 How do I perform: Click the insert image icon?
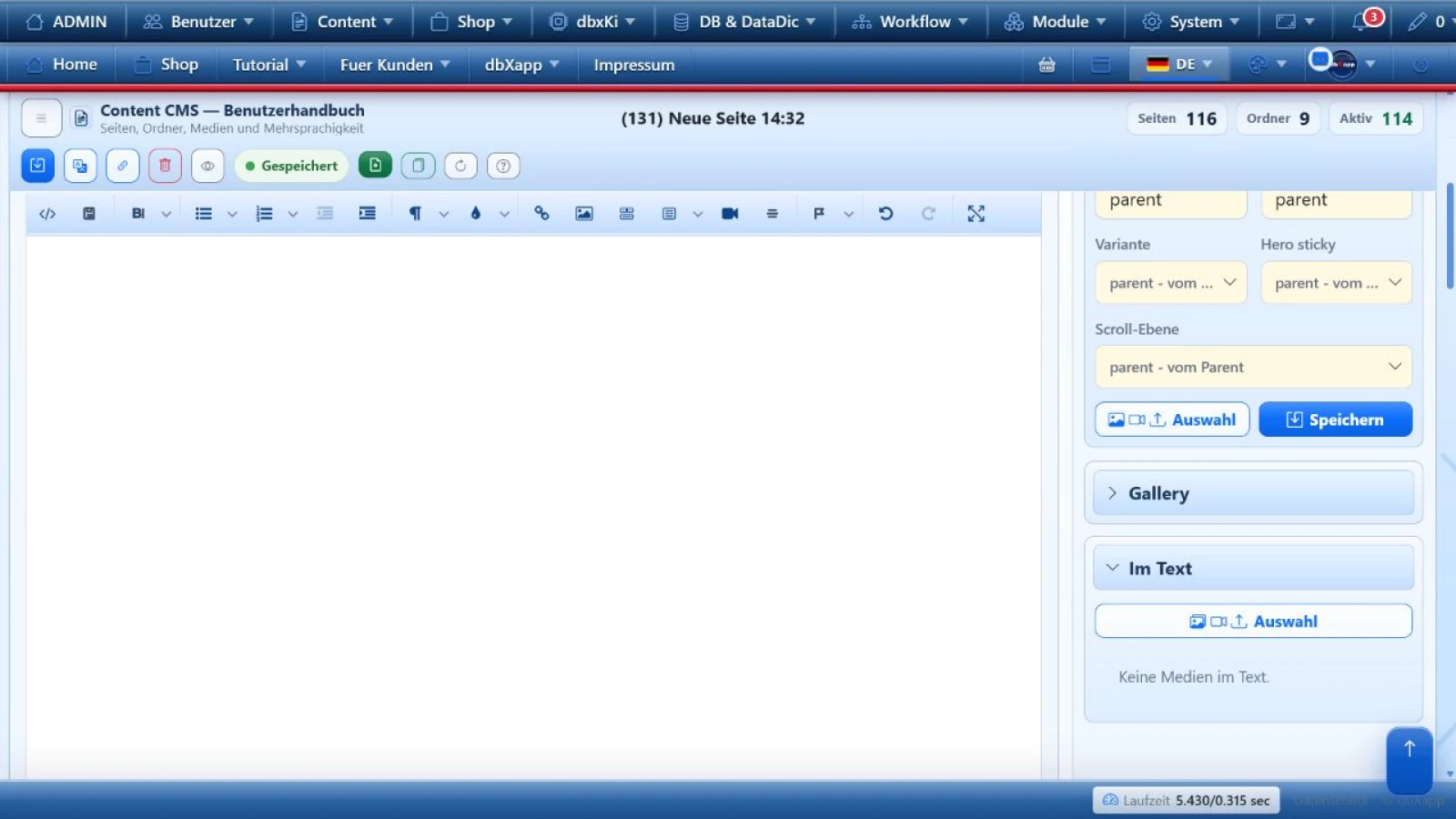584,214
